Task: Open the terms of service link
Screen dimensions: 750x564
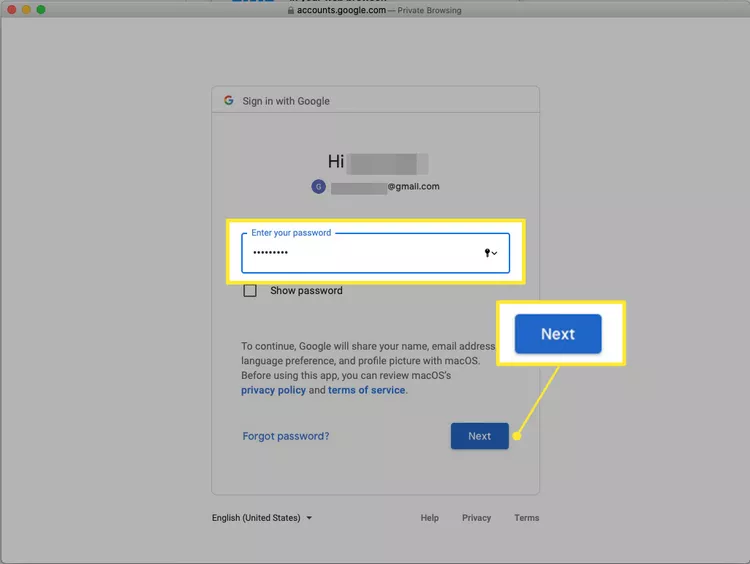Action: point(366,390)
